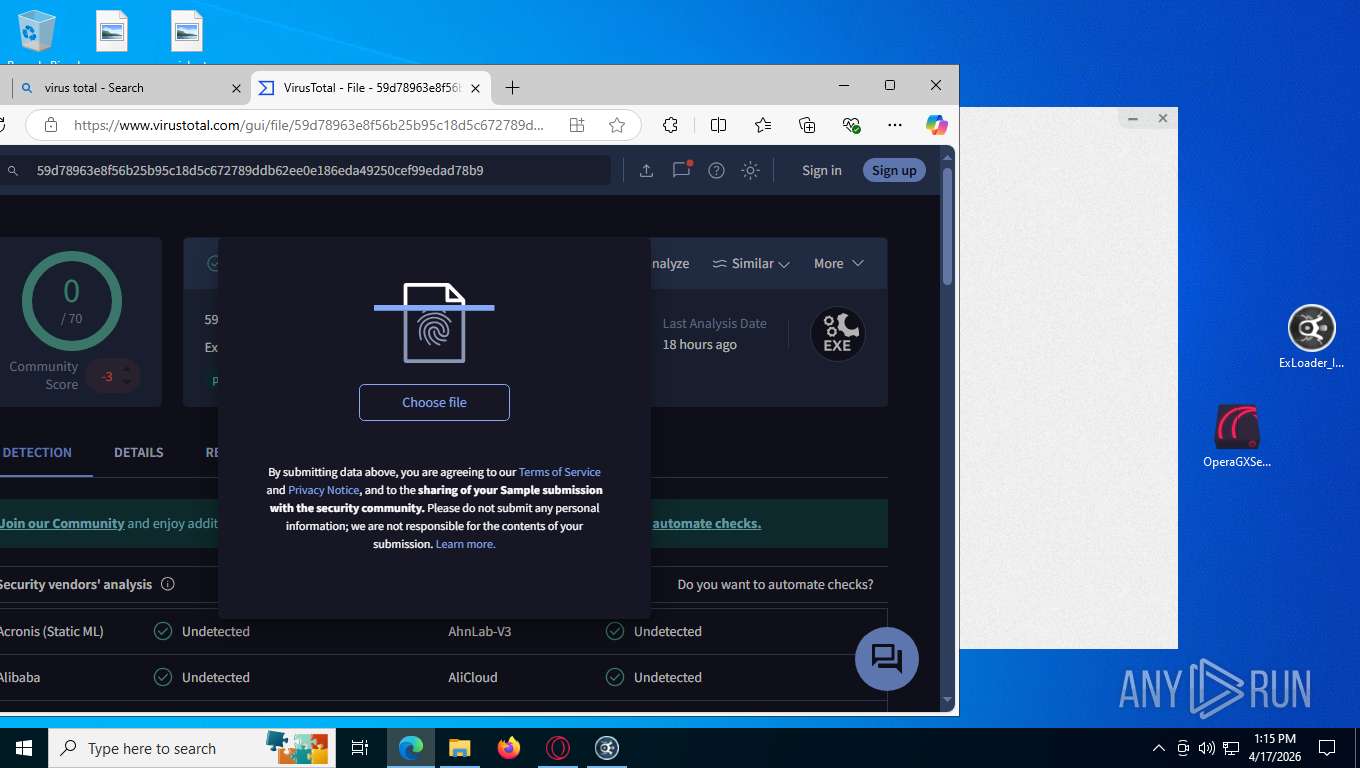Screen dimensions: 1360x768
Task: Open the Privacy Notice link
Action: click(323, 490)
